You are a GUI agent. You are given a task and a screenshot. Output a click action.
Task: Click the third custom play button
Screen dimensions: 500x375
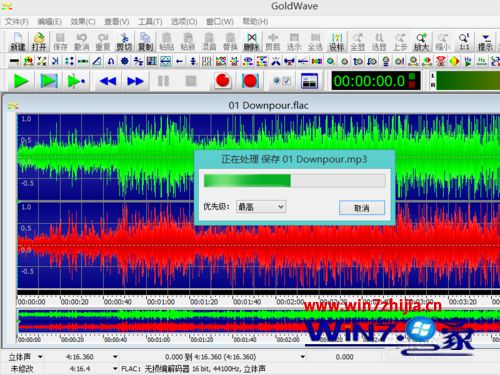tap(76, 81)
